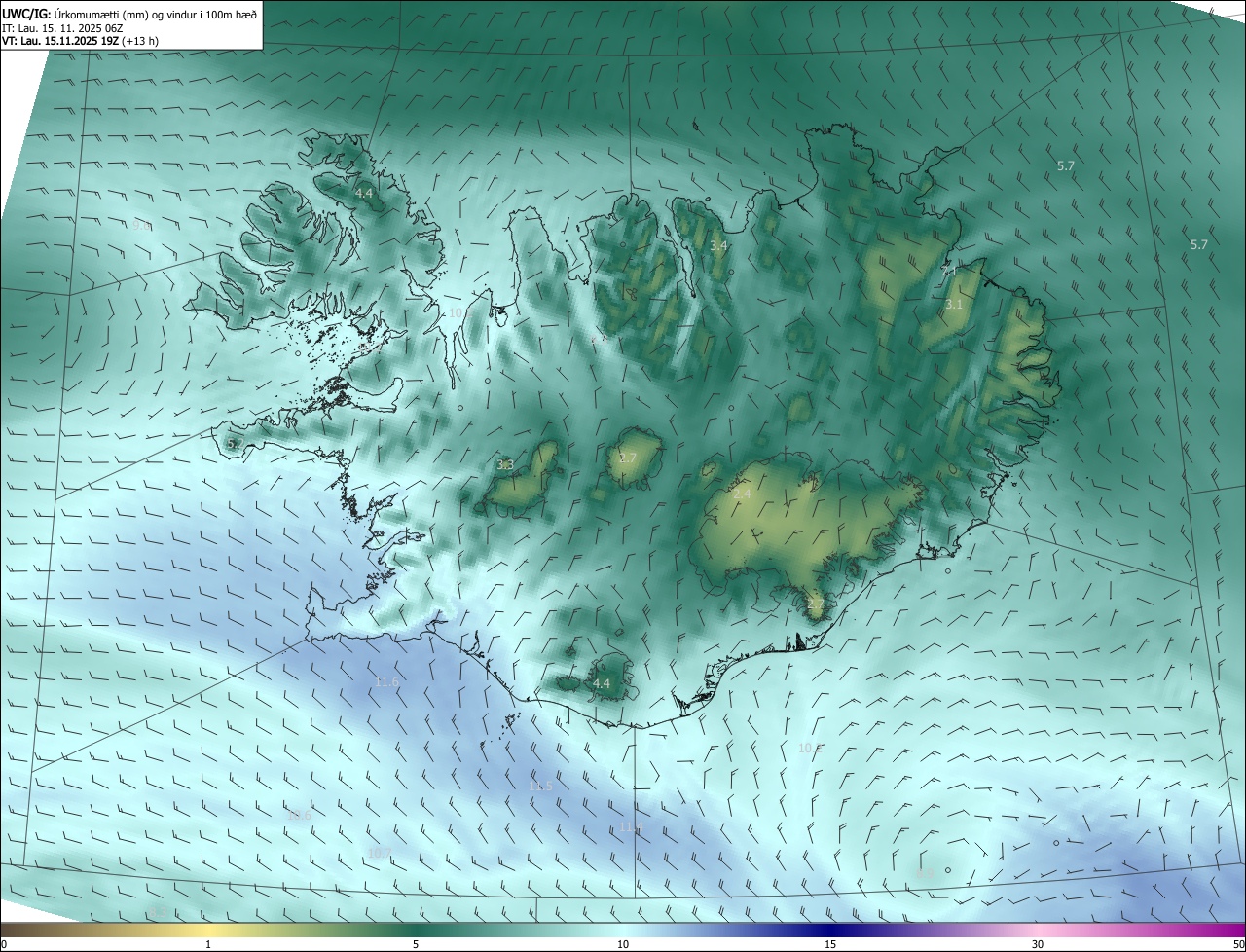Screen dimensions: 1246x952
Task: Click the map title "Úrkomumætti (mm) og vindur i 100m hæð"
Action: (x=155, y=14)
